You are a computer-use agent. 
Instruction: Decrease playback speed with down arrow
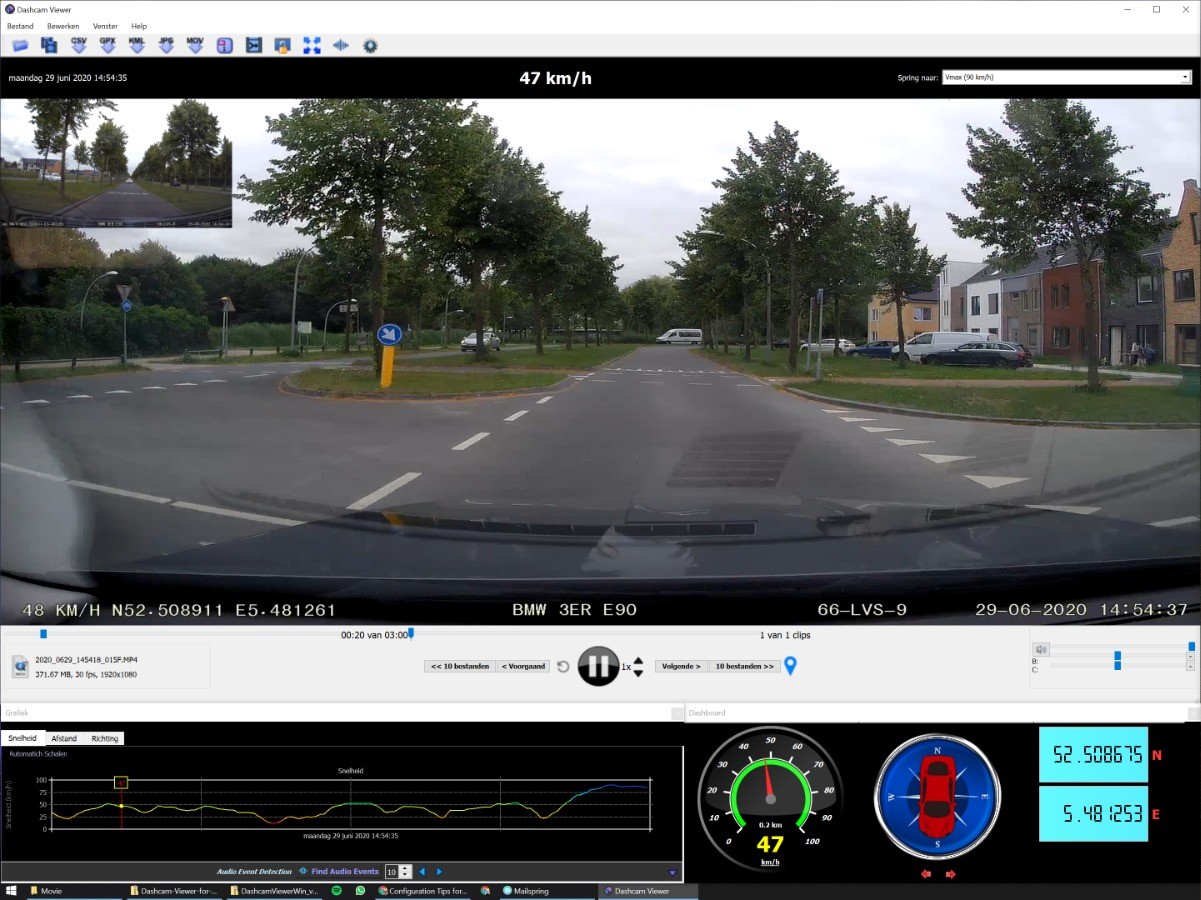(638, 672)
